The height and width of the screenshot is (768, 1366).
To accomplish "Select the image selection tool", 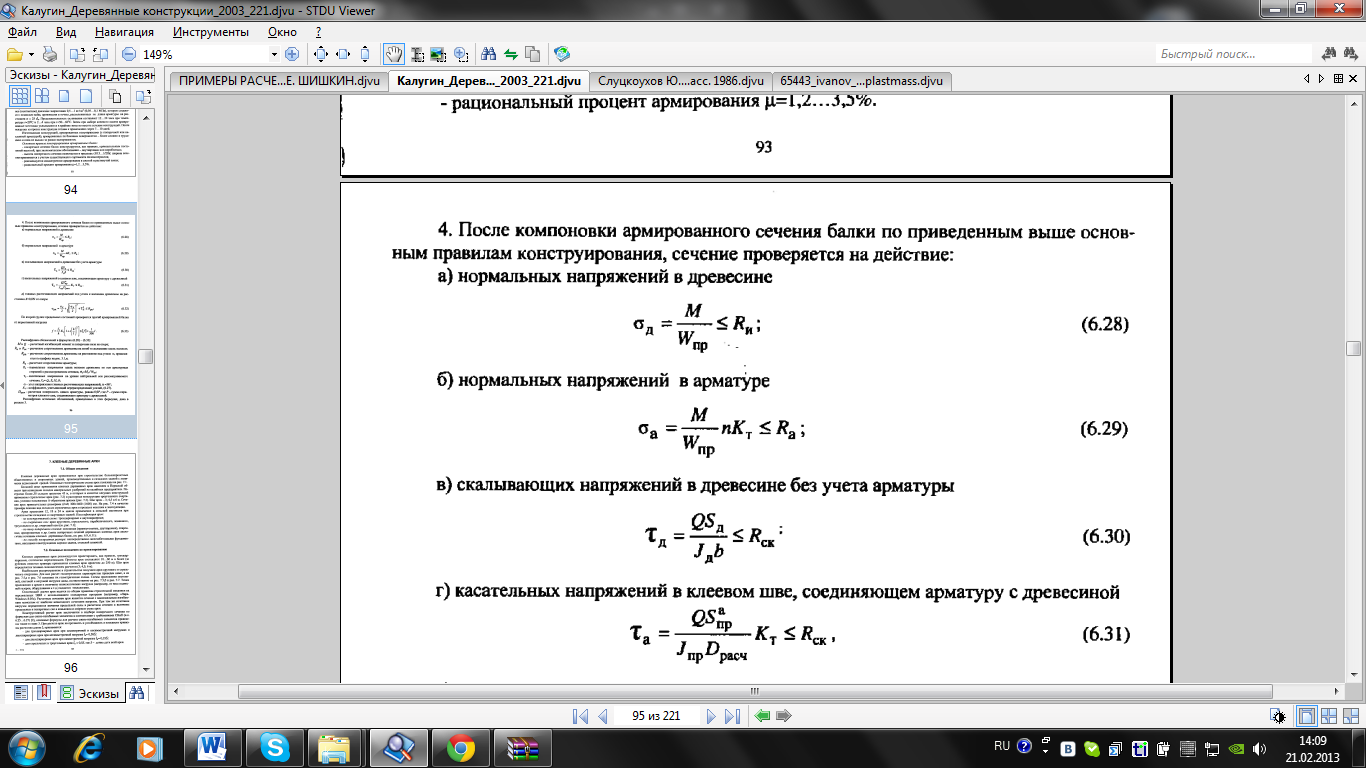I will click(438, 54).
